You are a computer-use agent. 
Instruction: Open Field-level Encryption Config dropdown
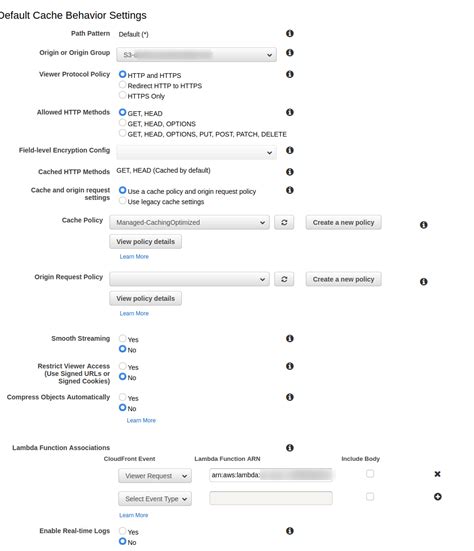(196, 153)
